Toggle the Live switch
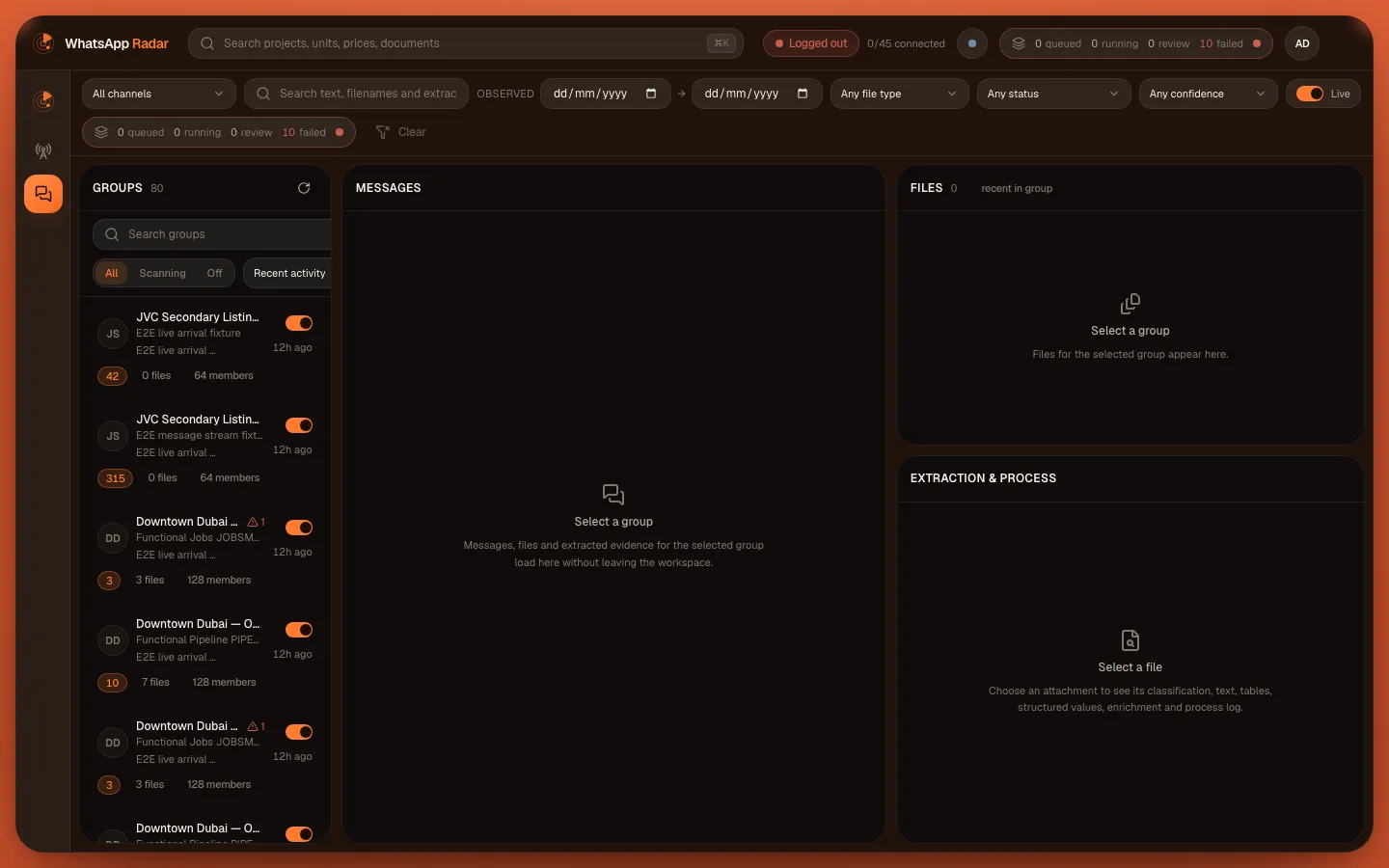The height and width of the screenshot is (868, 1389). click(1310, 94)
